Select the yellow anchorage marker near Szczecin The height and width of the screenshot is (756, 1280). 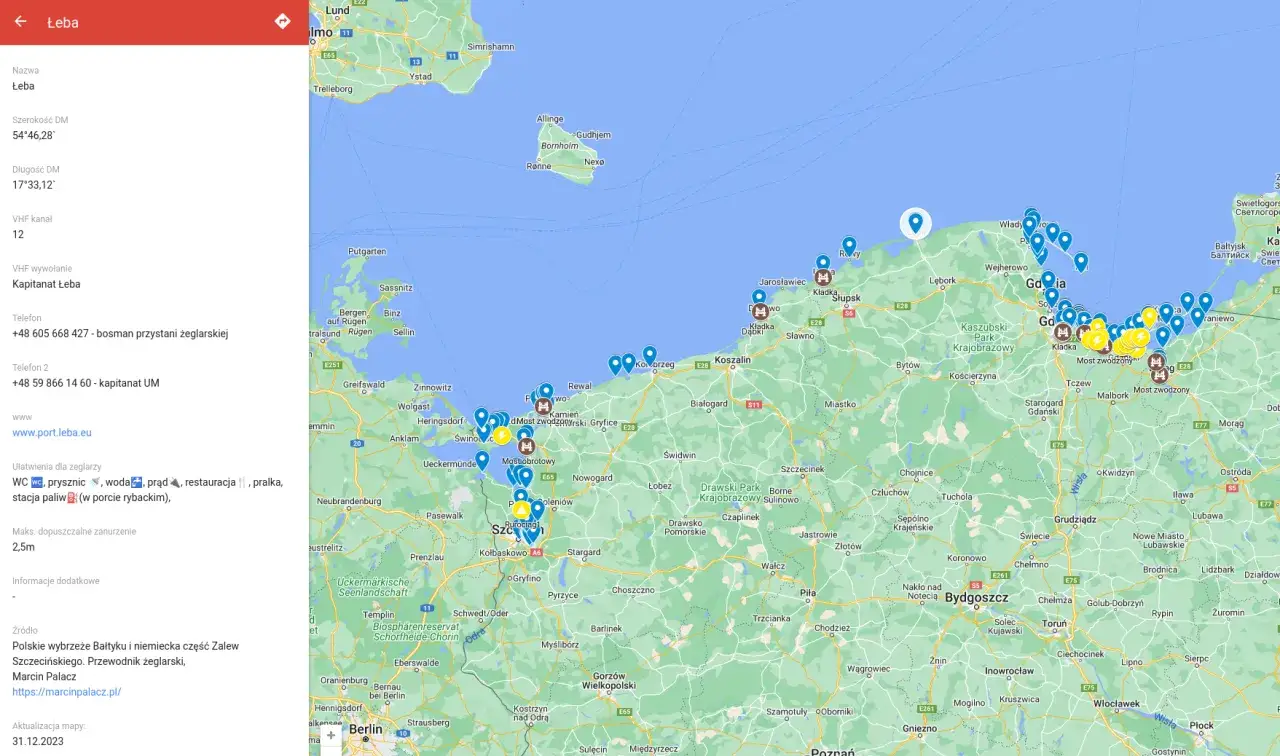[521, 509]
